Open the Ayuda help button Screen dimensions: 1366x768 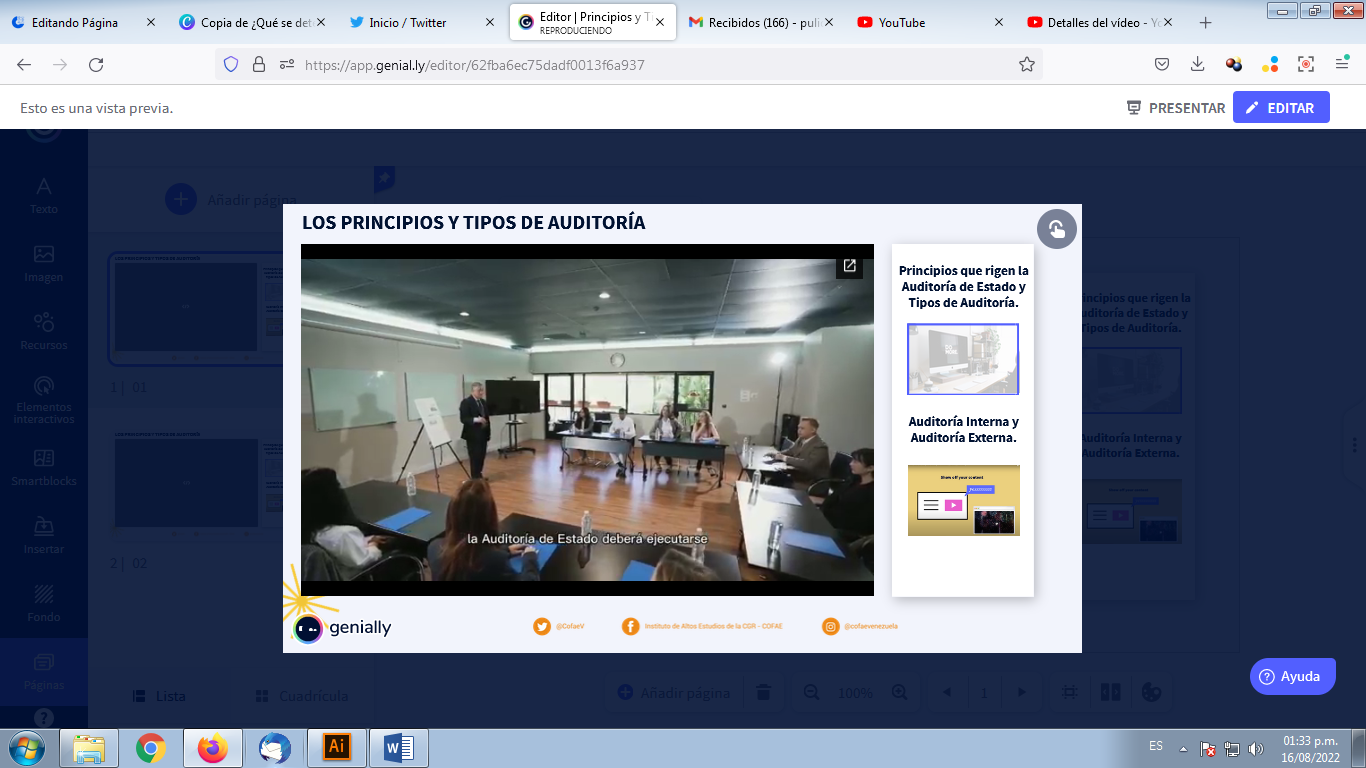(1292, 676)
